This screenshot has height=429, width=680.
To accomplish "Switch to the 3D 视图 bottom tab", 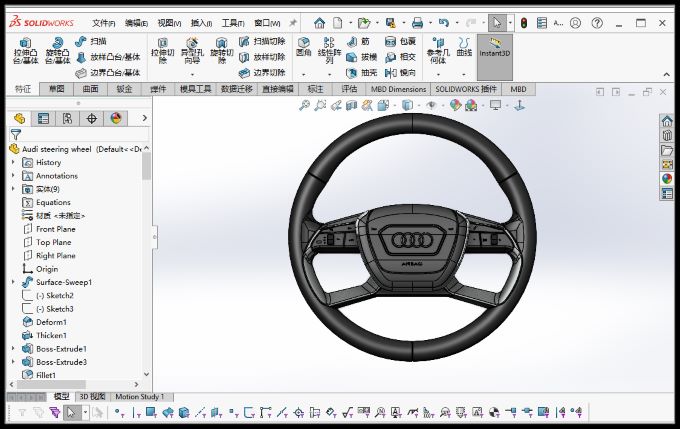I will (92, 396).
